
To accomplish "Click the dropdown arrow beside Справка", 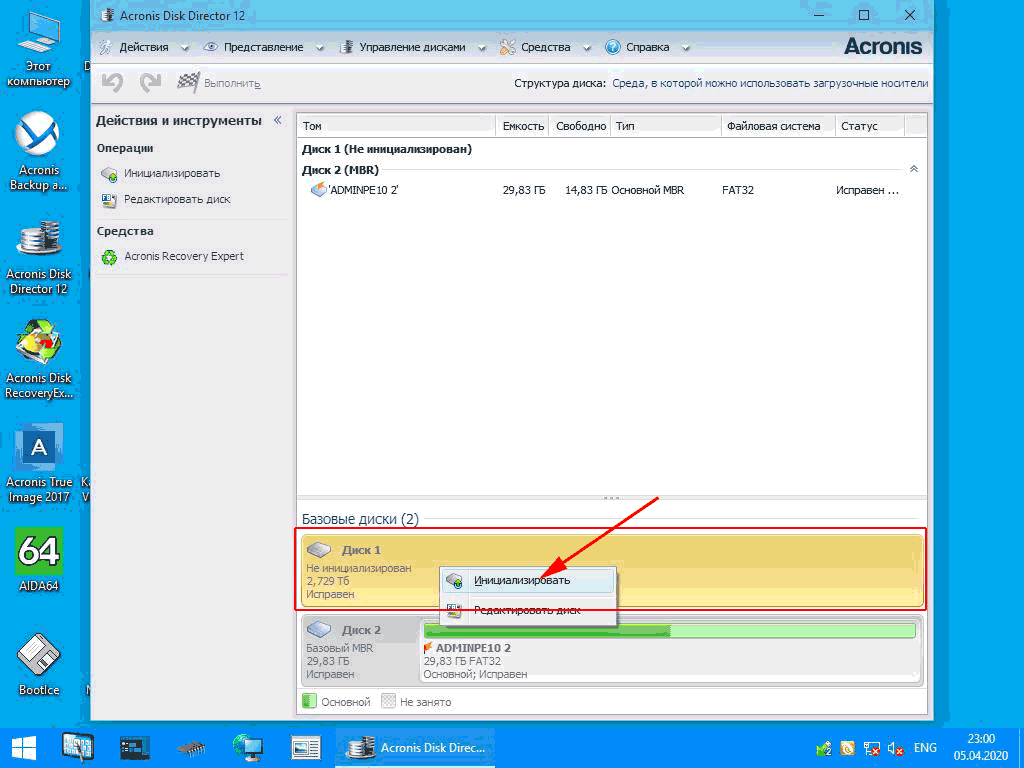I will [x=685, y=48].
